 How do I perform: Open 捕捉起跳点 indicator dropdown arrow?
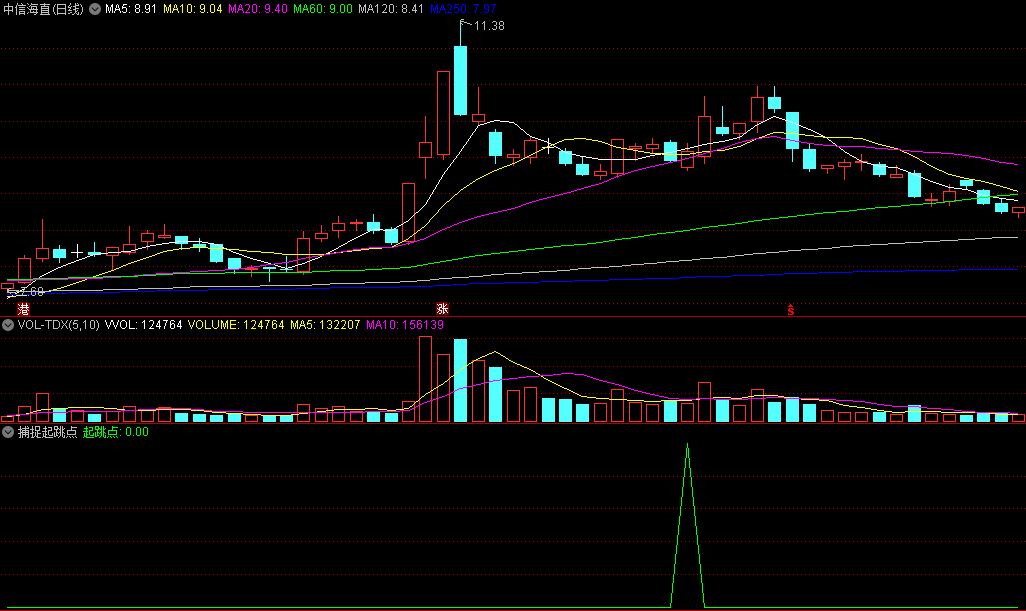[8, 432]
